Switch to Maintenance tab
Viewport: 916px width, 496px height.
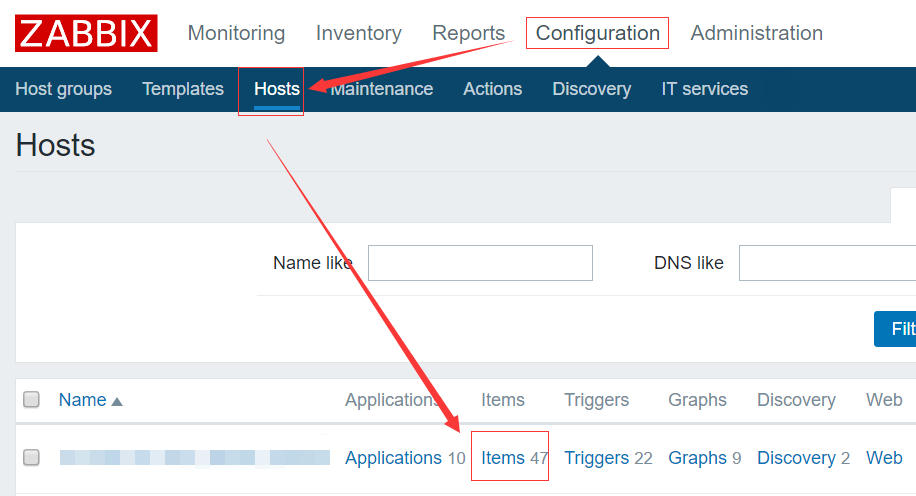(x=382, y=89)
